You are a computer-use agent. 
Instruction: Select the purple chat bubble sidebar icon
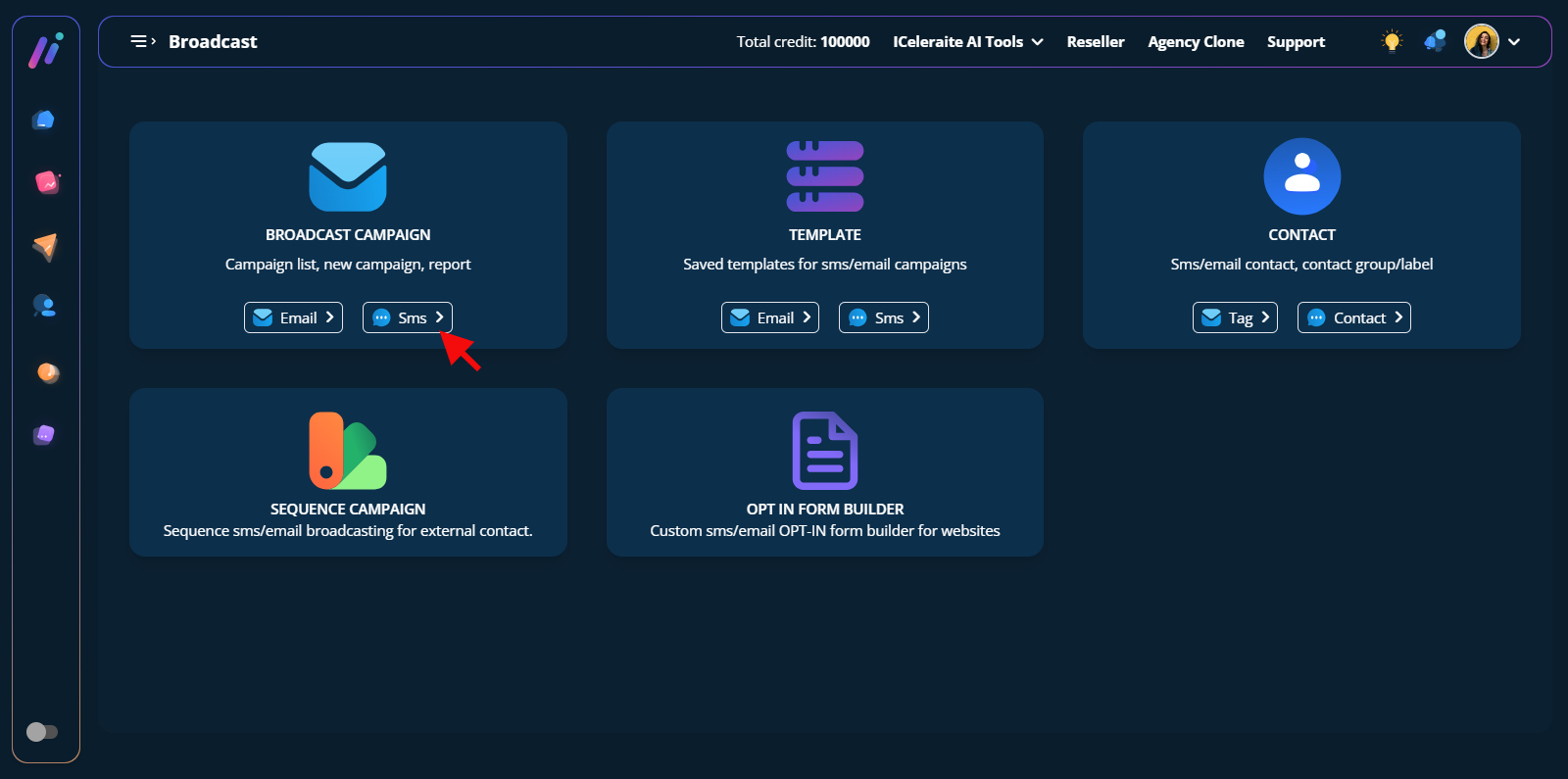pyautogui.click(x=45, y=434)
